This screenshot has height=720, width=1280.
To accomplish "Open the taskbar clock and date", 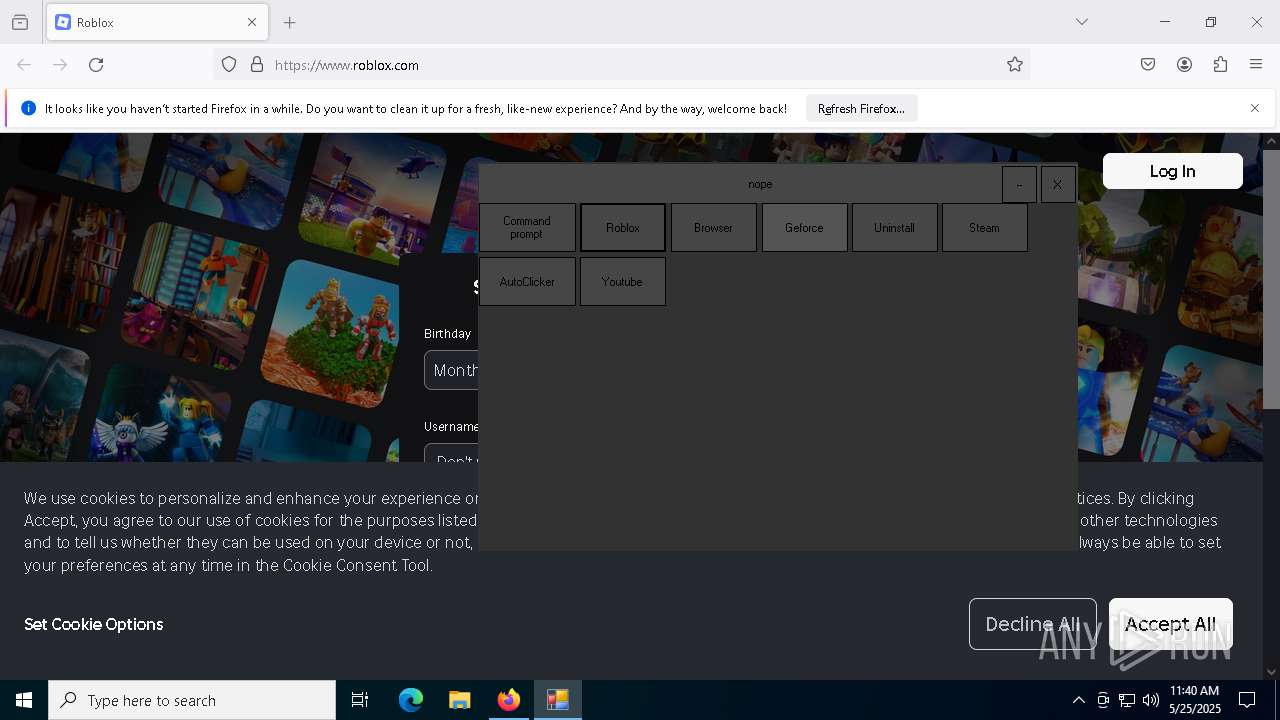I will 1195,700.
